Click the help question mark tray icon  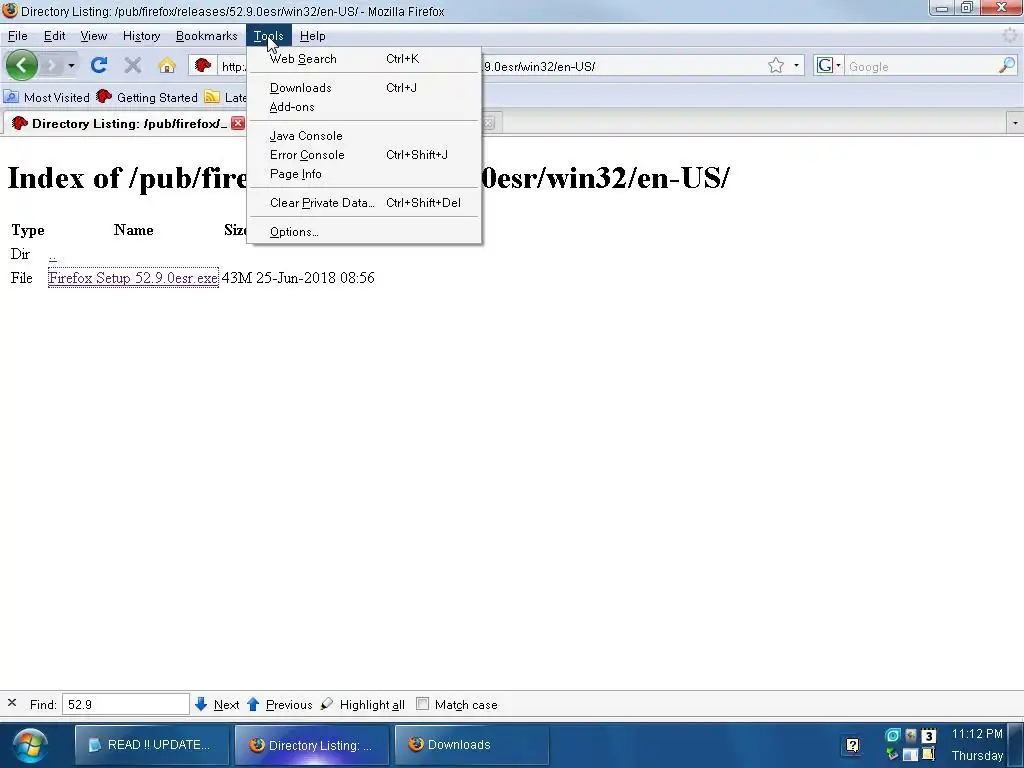coord(853,745)
